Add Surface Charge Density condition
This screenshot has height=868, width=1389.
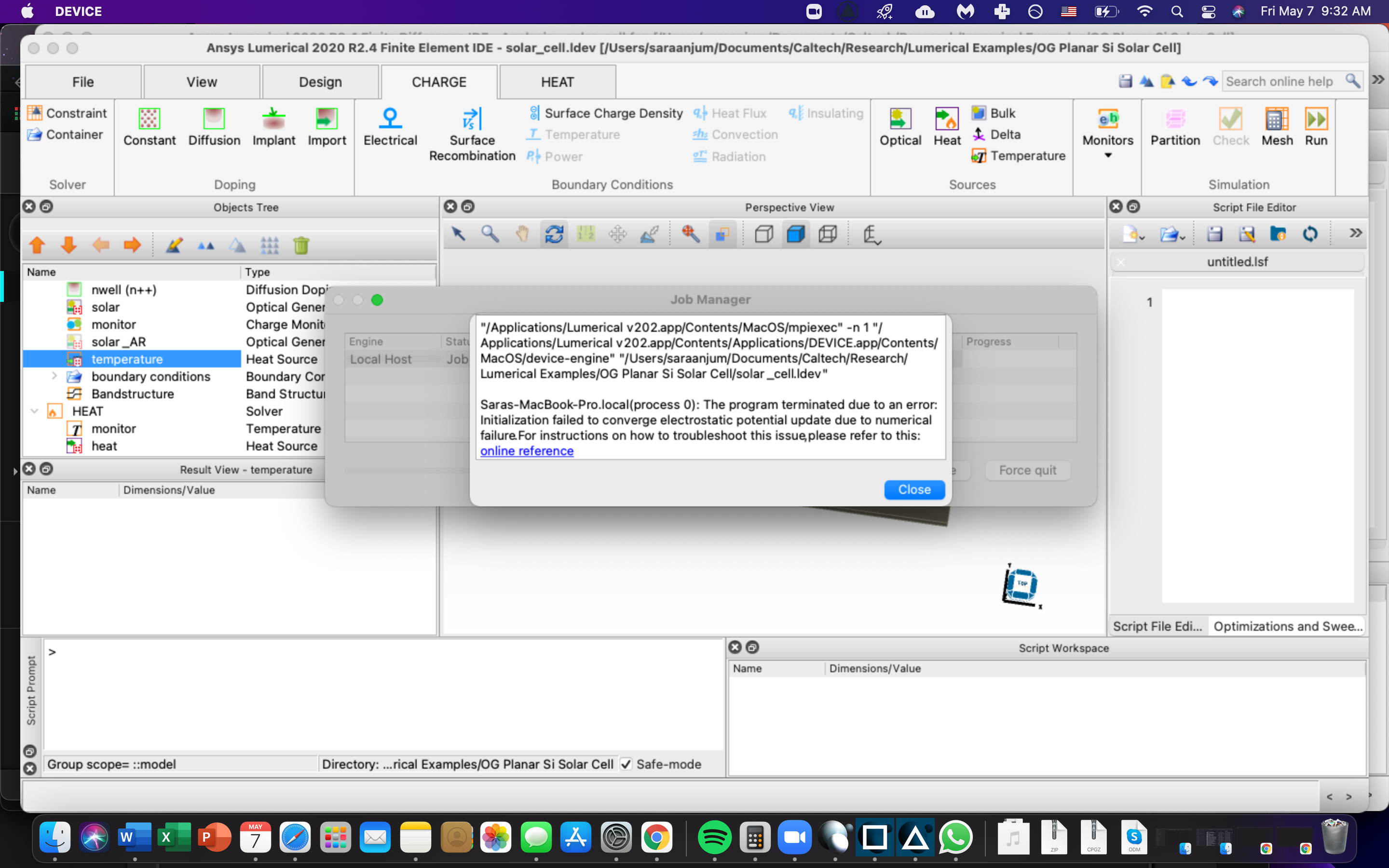pyautogui.click(x=606, y=113)
